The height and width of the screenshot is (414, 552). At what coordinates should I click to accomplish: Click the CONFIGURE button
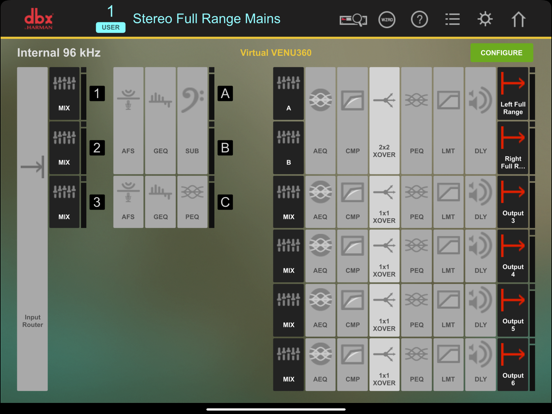(x=502, y=53)
